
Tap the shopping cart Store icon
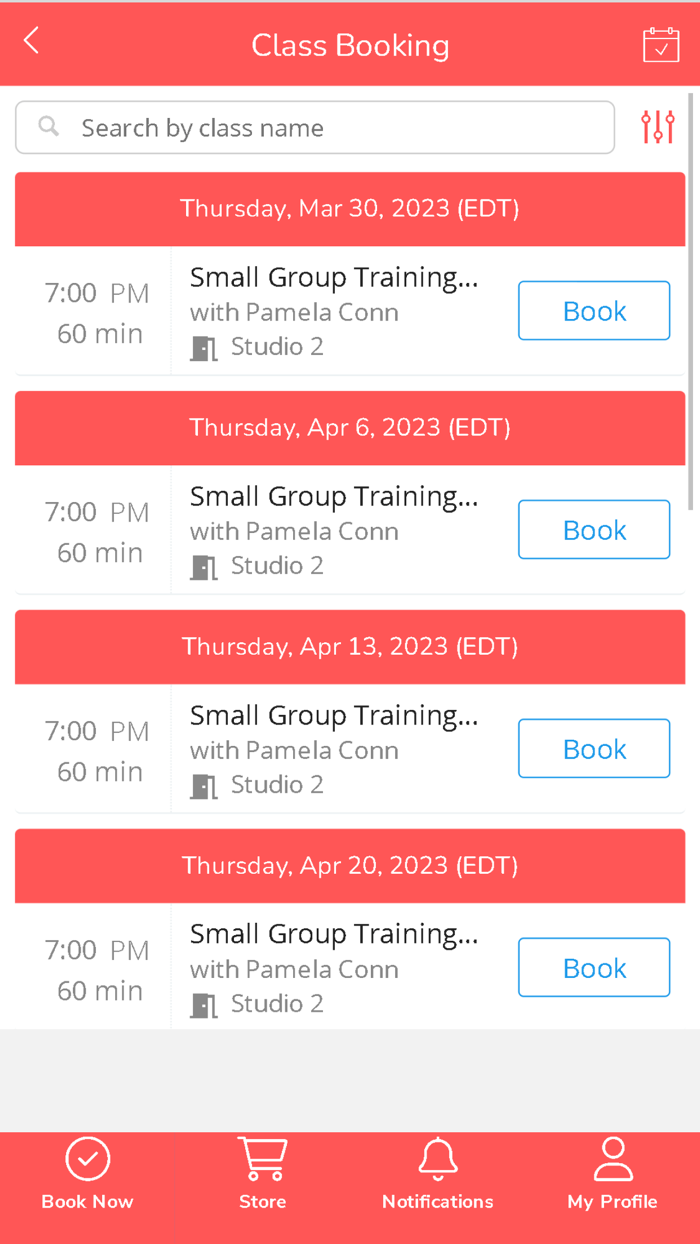tap(262, 1159)
